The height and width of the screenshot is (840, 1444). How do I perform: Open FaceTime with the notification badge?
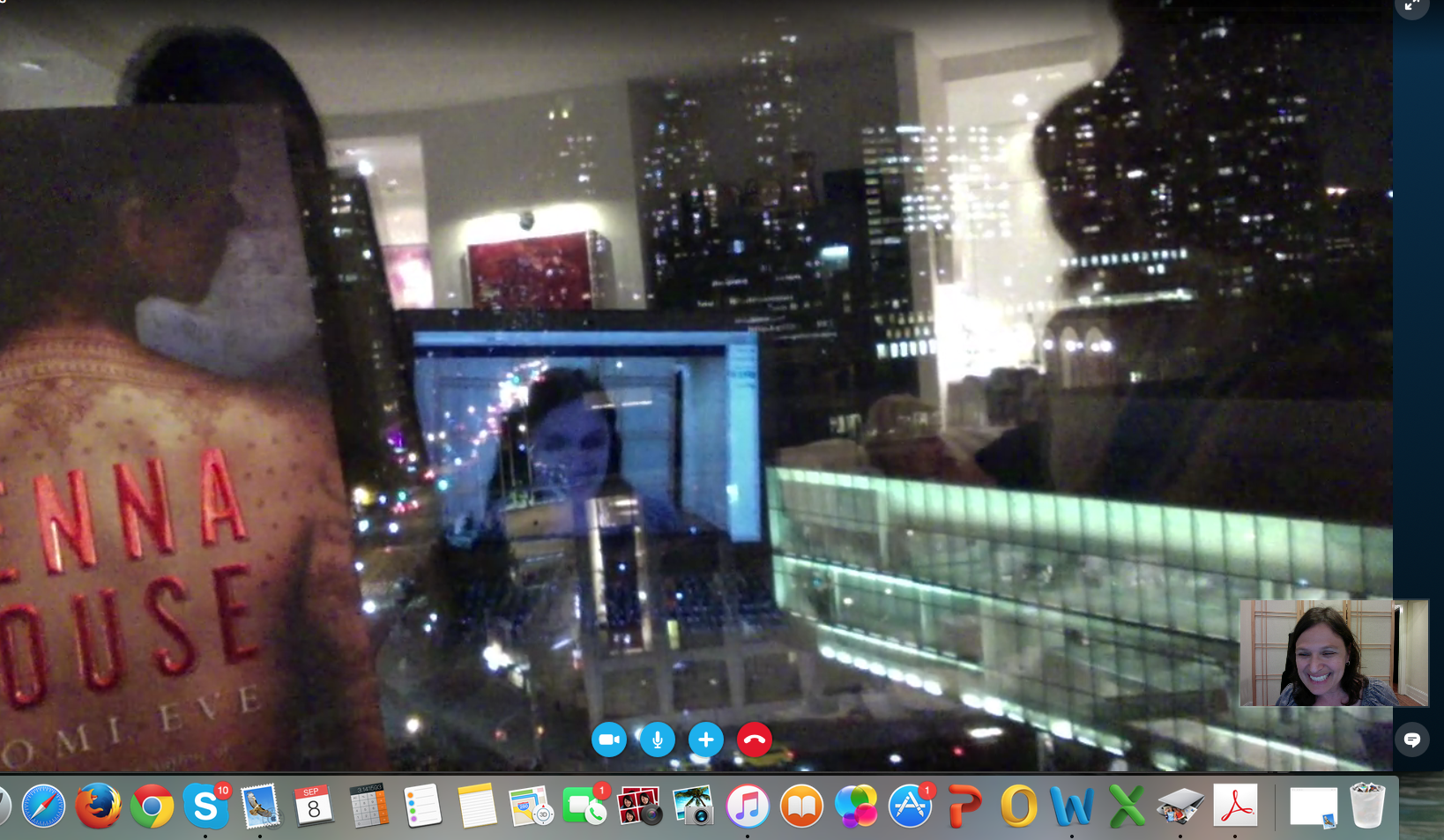[x=583, y=807]
